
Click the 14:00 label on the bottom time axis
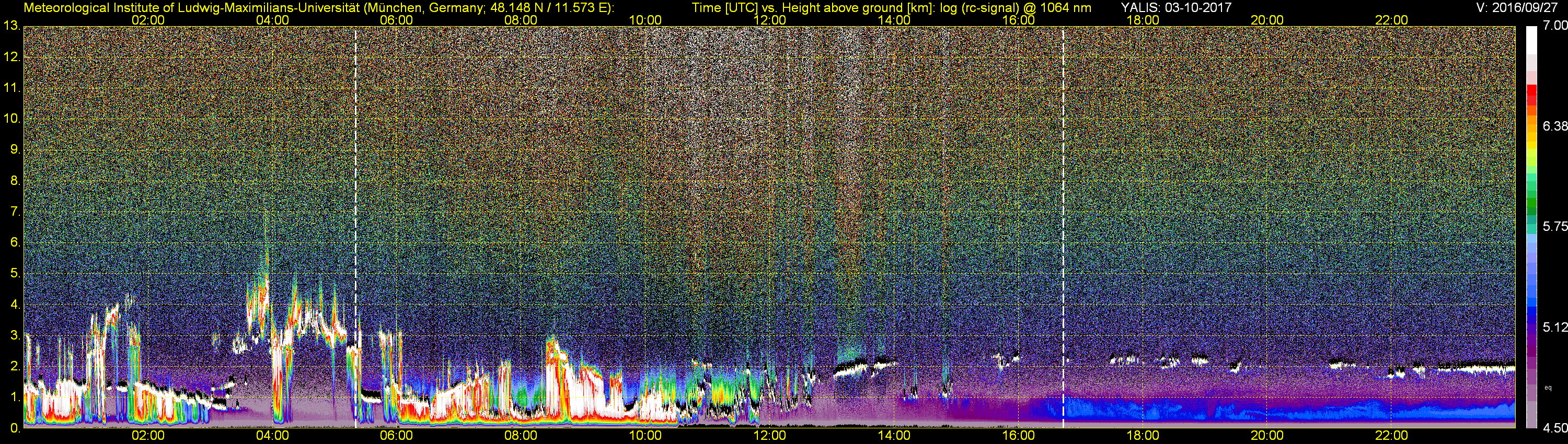pos(894,436)
